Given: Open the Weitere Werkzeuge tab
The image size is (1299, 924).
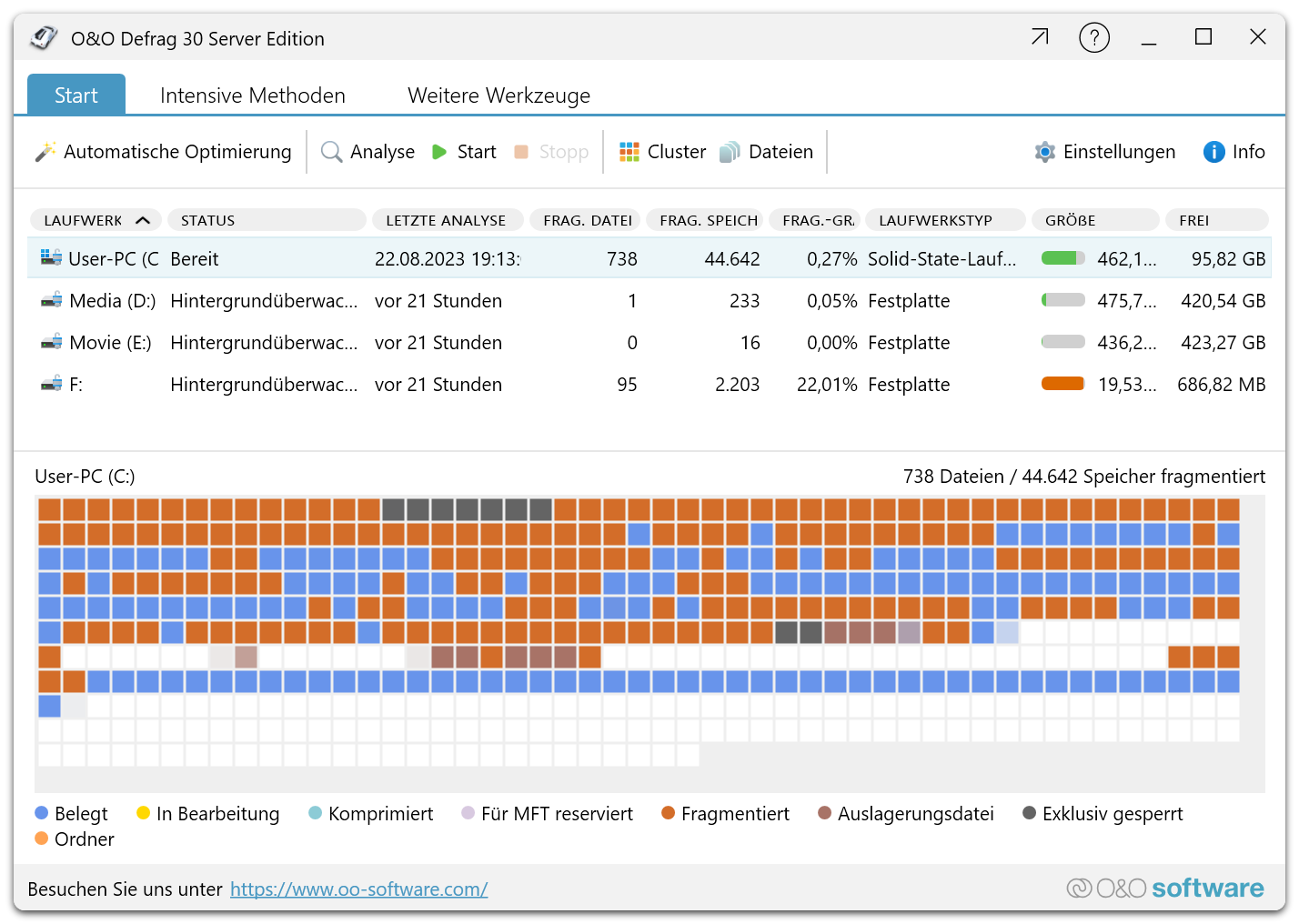Looking at the screenshot, I should pos(498,95).
